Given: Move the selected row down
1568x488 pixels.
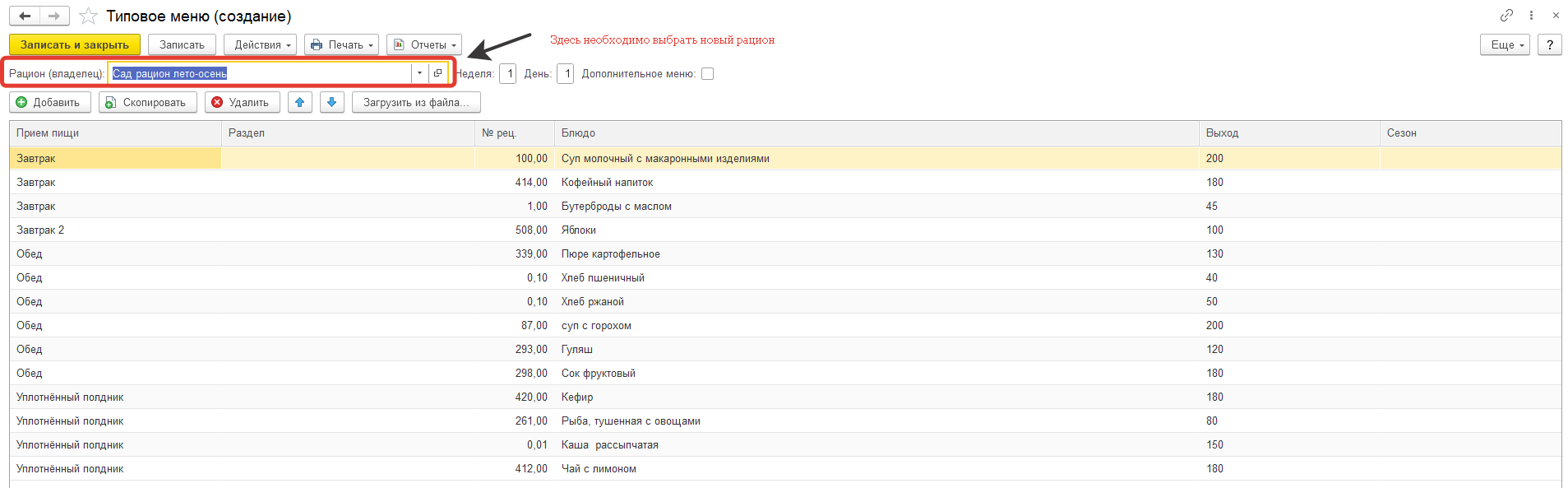Looking at the screenshot, I should [x=332, y=103].
